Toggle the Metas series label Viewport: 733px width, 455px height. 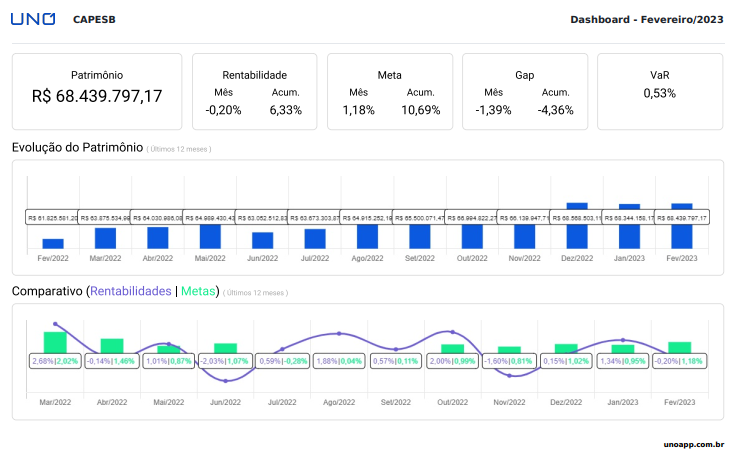pyautogui.click(x=199, y=292)
